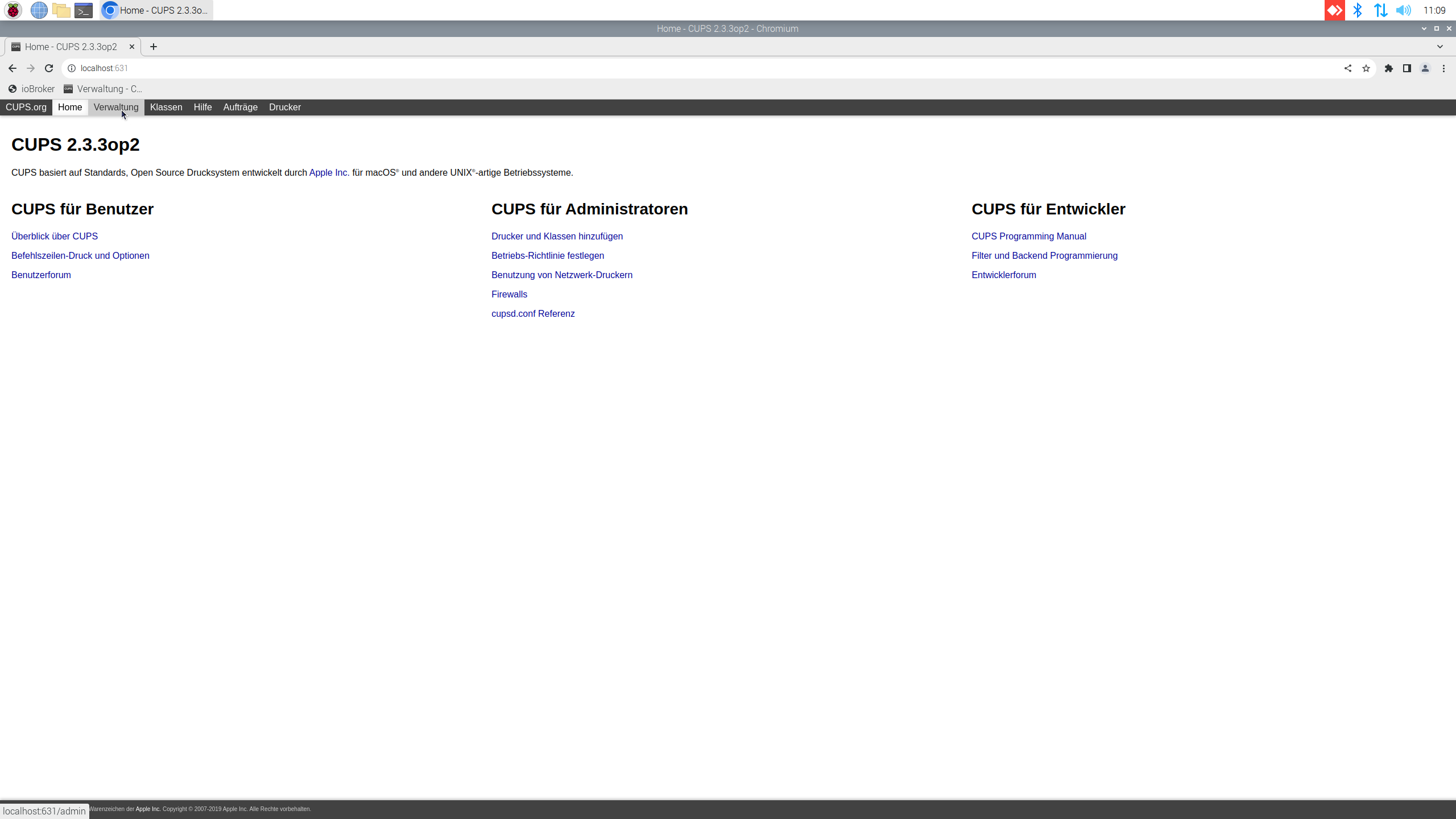Image resolution: width=1456 pixels, height=819 pixels.
Task: Click the Bluetooth tray icon
Action: (1358, 10)
